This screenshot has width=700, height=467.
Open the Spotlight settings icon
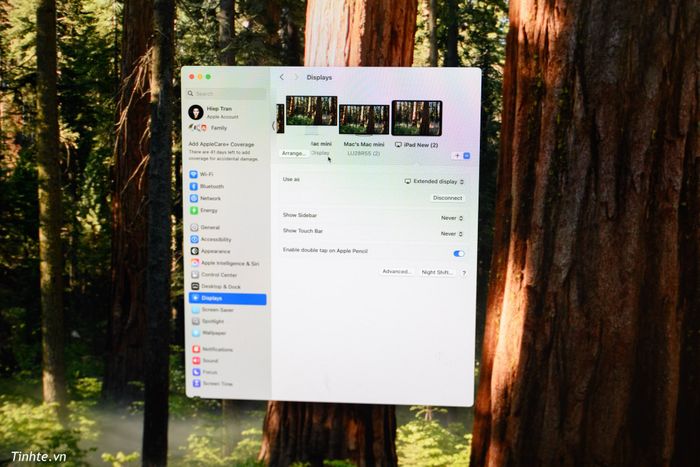point(196,321)
